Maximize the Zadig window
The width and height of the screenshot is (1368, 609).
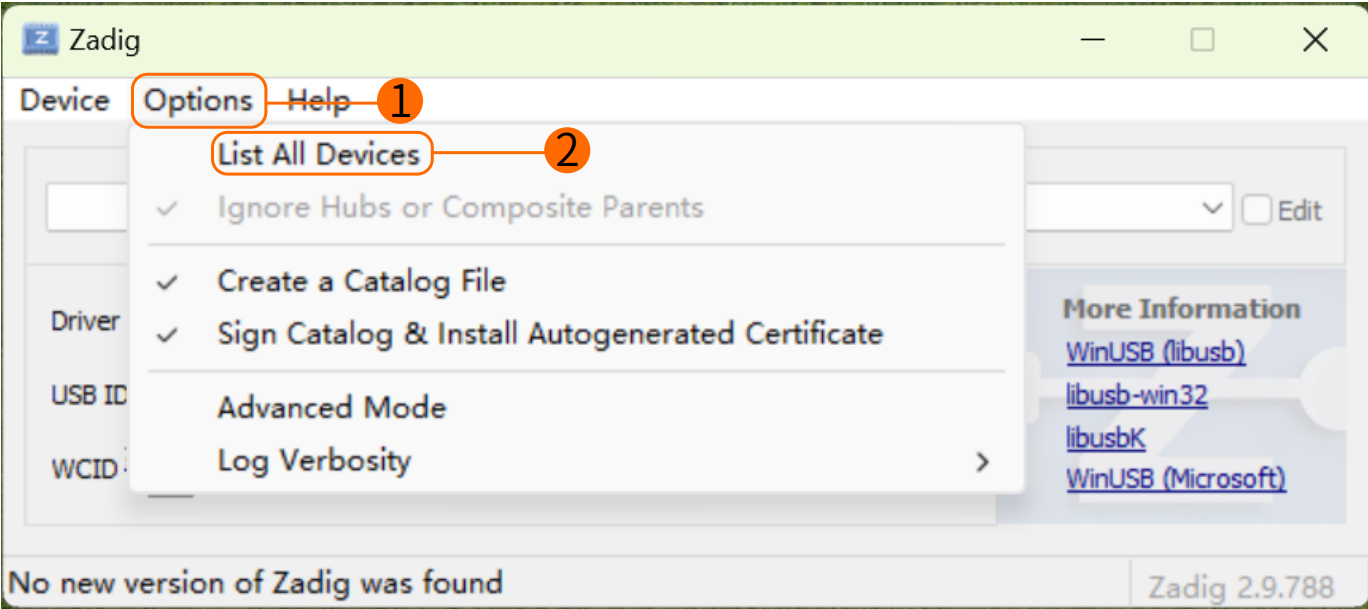[1202, 40]
